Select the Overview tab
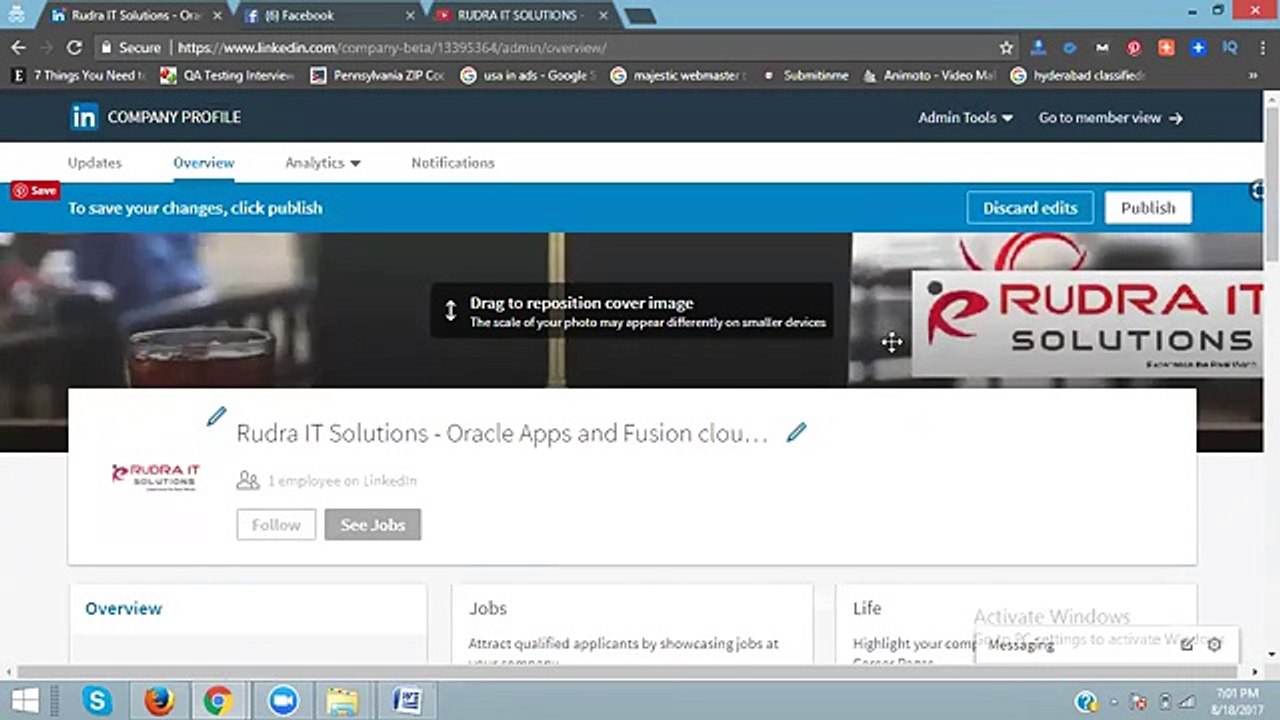Image resolution: width=1280 pixels, height=720 pixels. point(204,162)
